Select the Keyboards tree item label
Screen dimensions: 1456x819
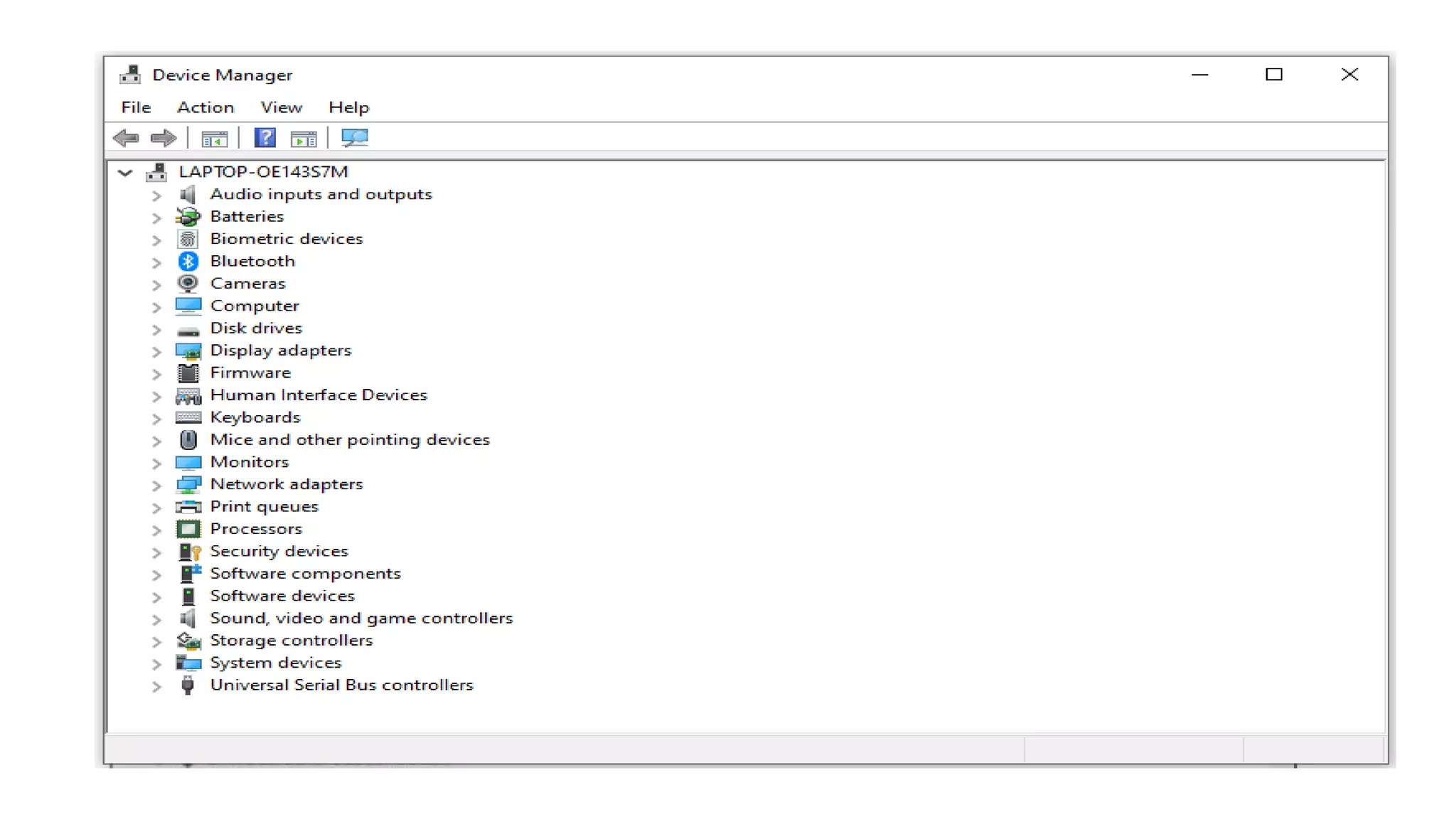tap(255, 417)
